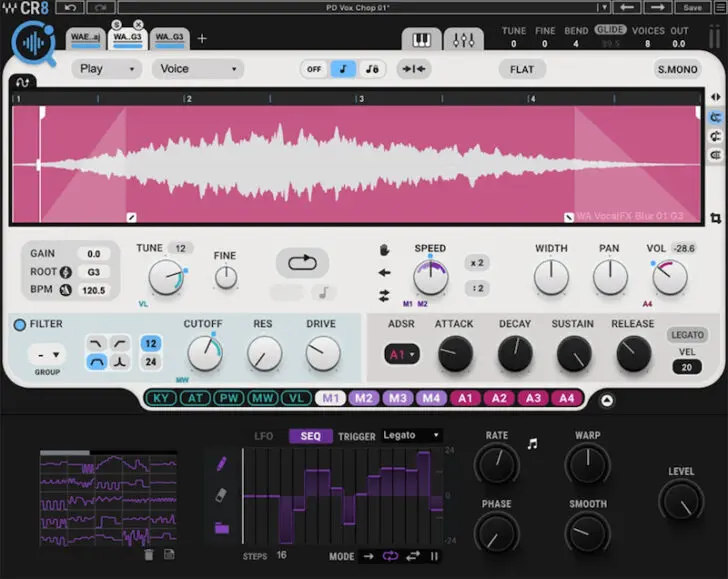Image resolution: width=728 pixels, height=579 pixels.
Task: Toggle the LEGATO button
Action: point(687,335)
